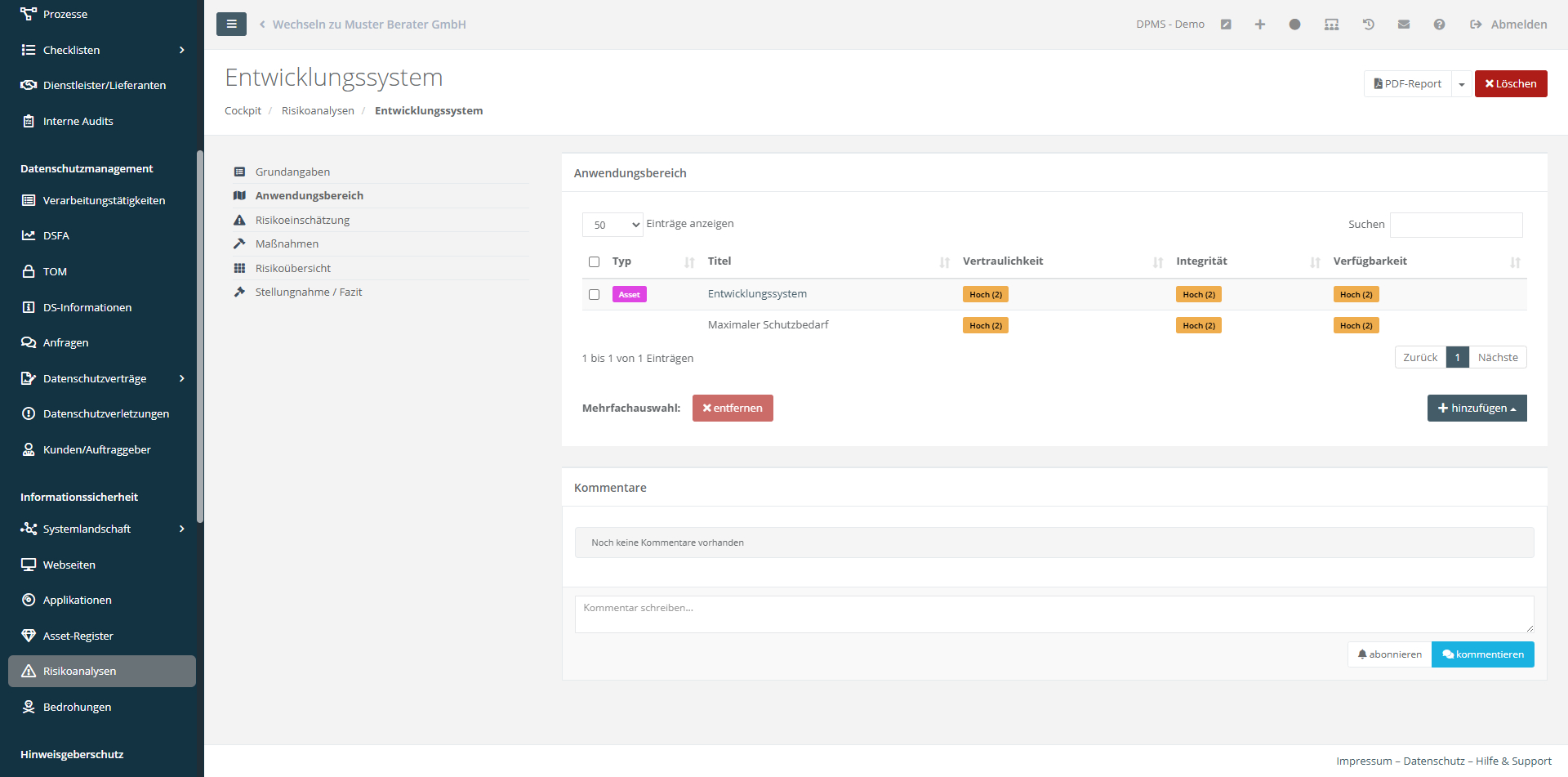The height and width of the screenshot is (777, 1568).
Task: Click the kommentieren button
Action: (1482, 654)
